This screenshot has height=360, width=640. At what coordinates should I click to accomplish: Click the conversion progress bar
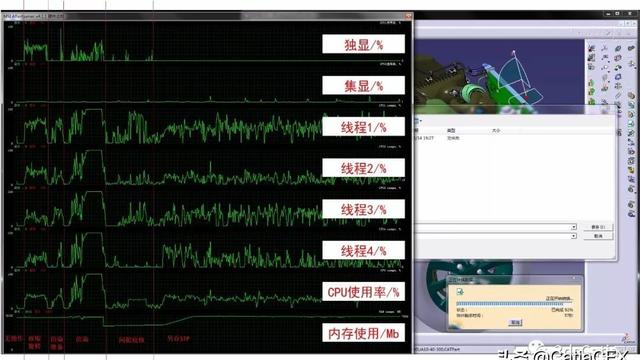coord(514,304)
